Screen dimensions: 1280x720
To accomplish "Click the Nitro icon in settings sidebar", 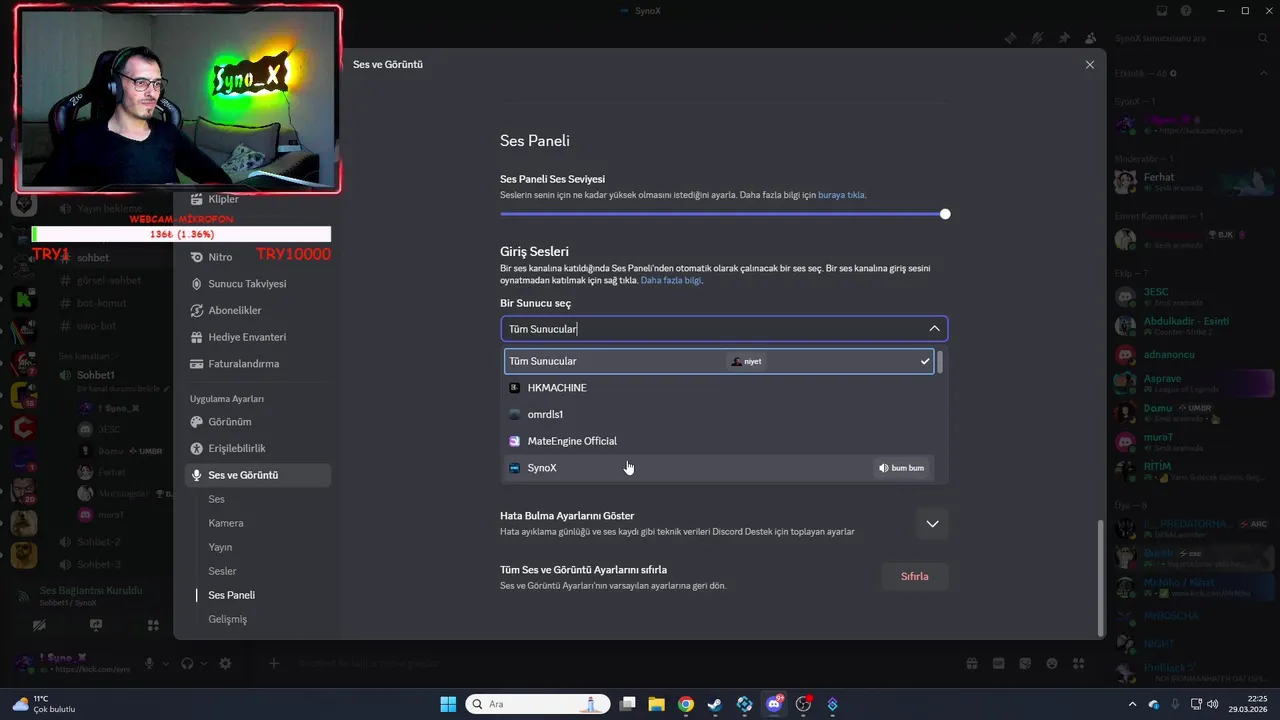I will pyautogui.click(x=196, y=257).
